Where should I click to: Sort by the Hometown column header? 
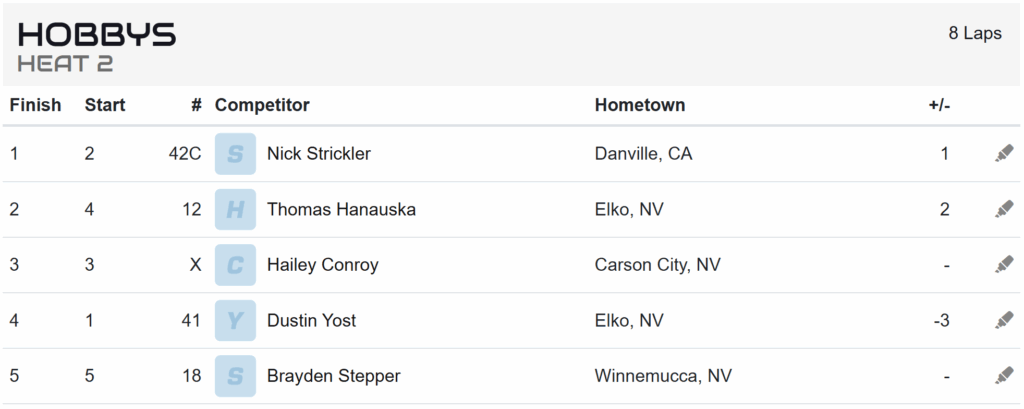[639, 105]
